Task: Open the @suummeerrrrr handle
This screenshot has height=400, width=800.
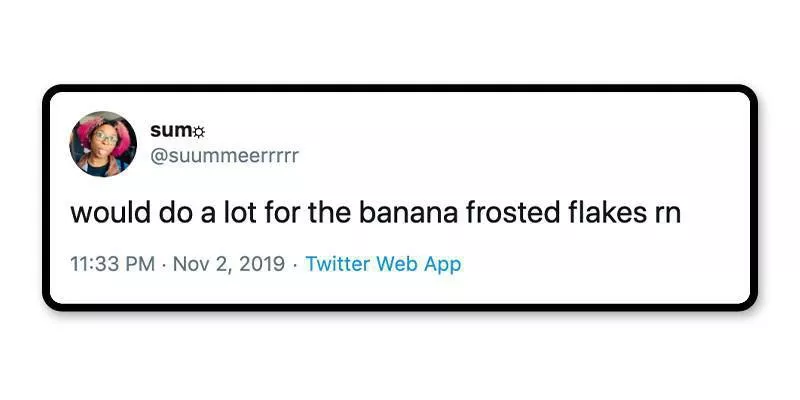Action: click(224, 156)
